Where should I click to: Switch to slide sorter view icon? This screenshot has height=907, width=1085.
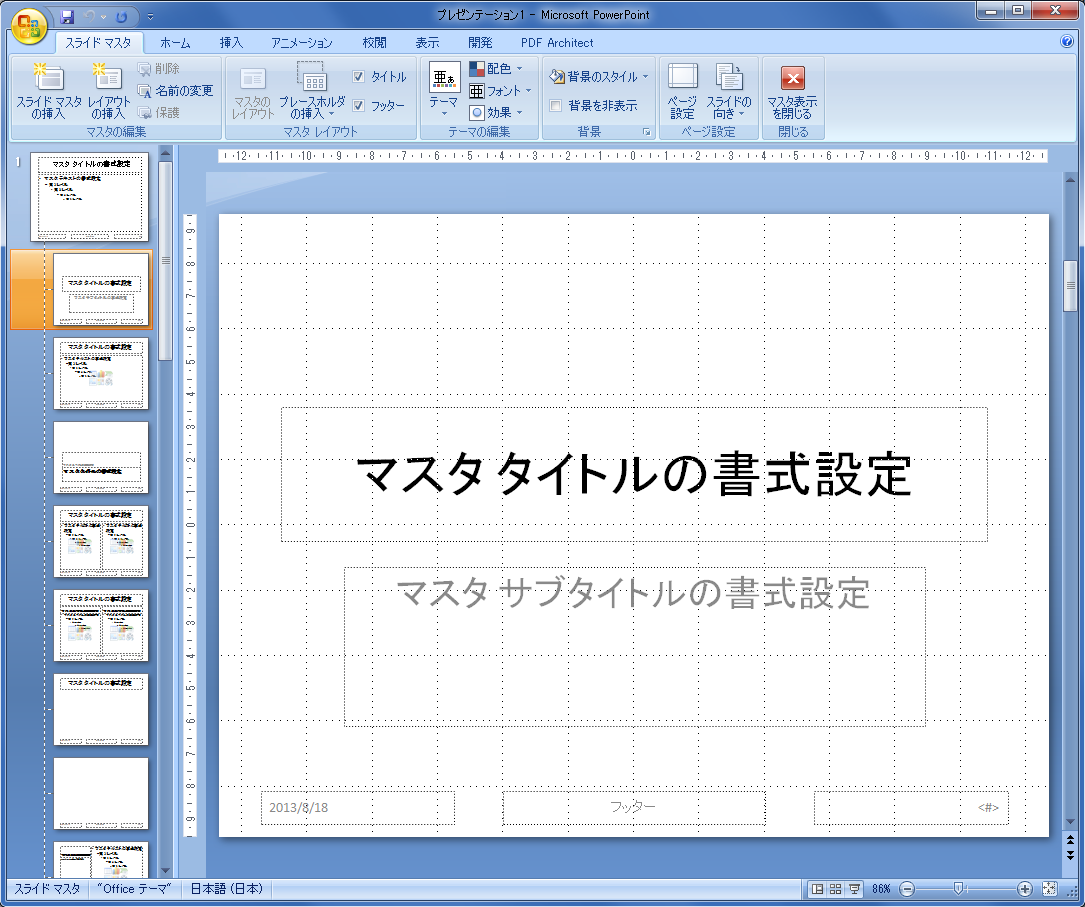tap(835, 888)
